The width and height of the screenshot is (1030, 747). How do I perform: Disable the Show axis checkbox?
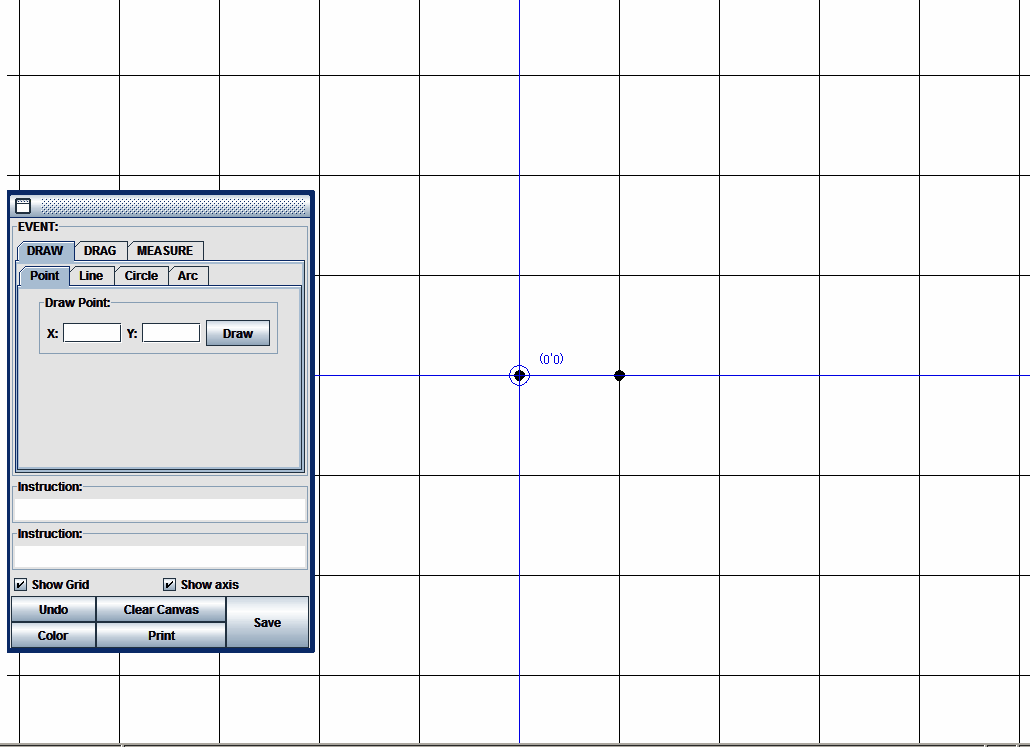tap(170, 585)
